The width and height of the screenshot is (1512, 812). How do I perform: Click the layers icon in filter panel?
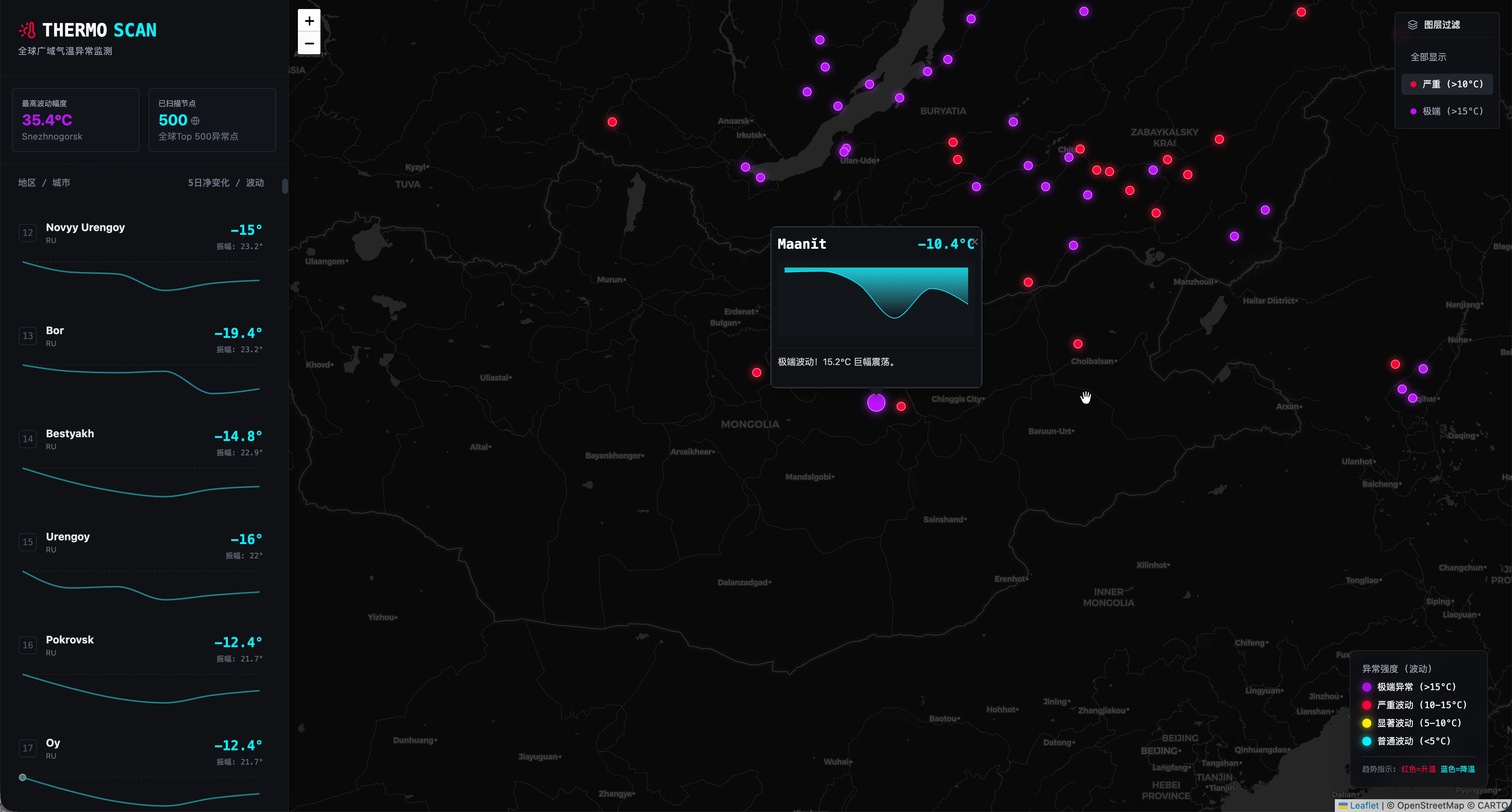1412,25
